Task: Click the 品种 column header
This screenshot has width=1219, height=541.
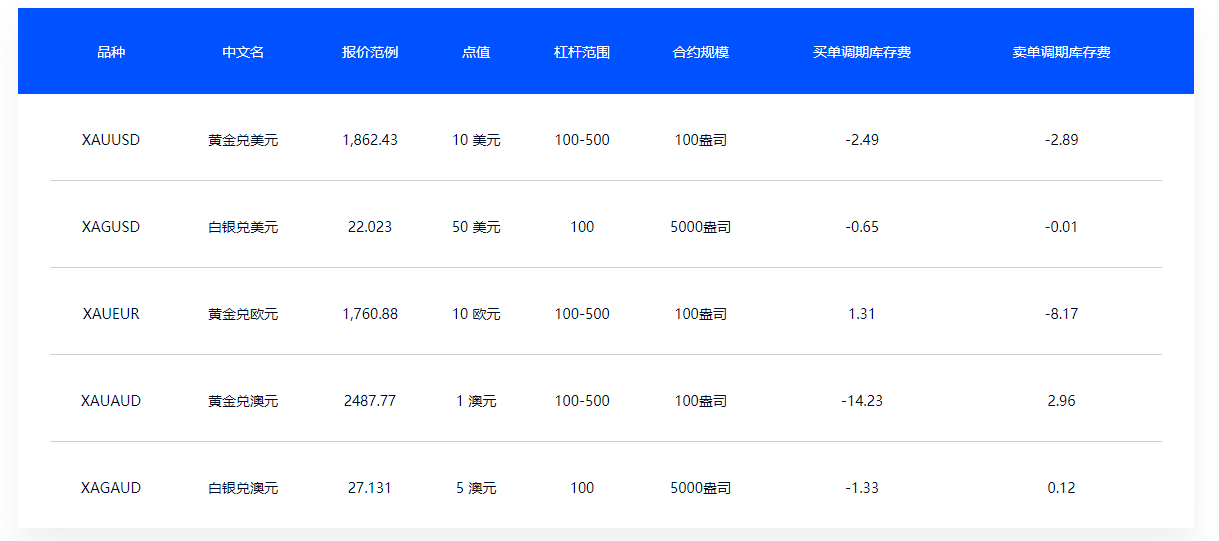Action: pyautogui.click(x=111, y=52)
